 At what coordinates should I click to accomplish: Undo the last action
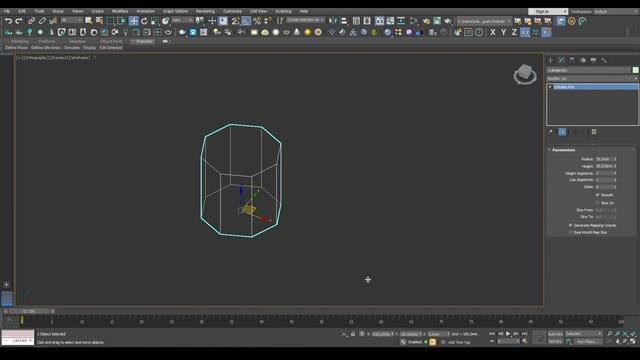[x=8, y=21]
